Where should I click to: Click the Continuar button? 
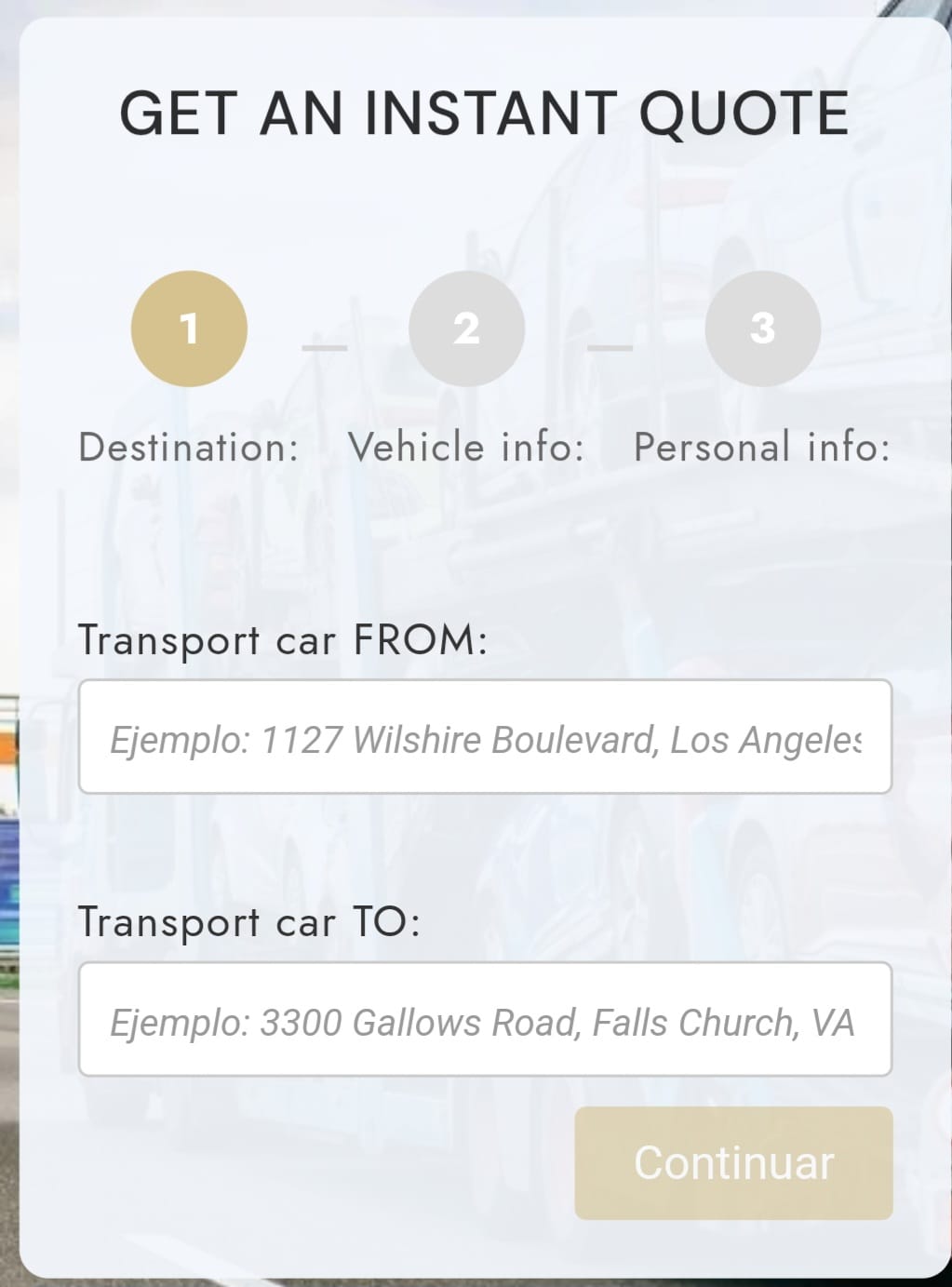point(733,1163)
